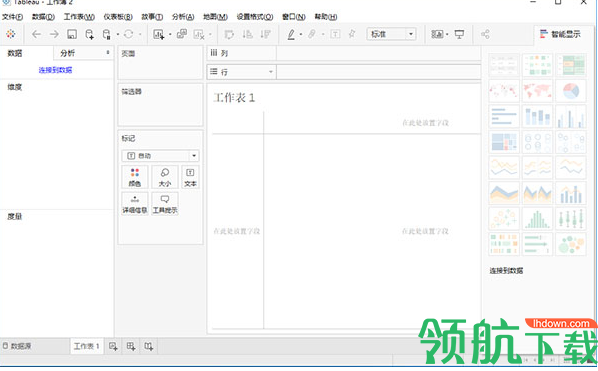Click the undo back arrow in toolbar
The image size is (598, 371).
36,34
